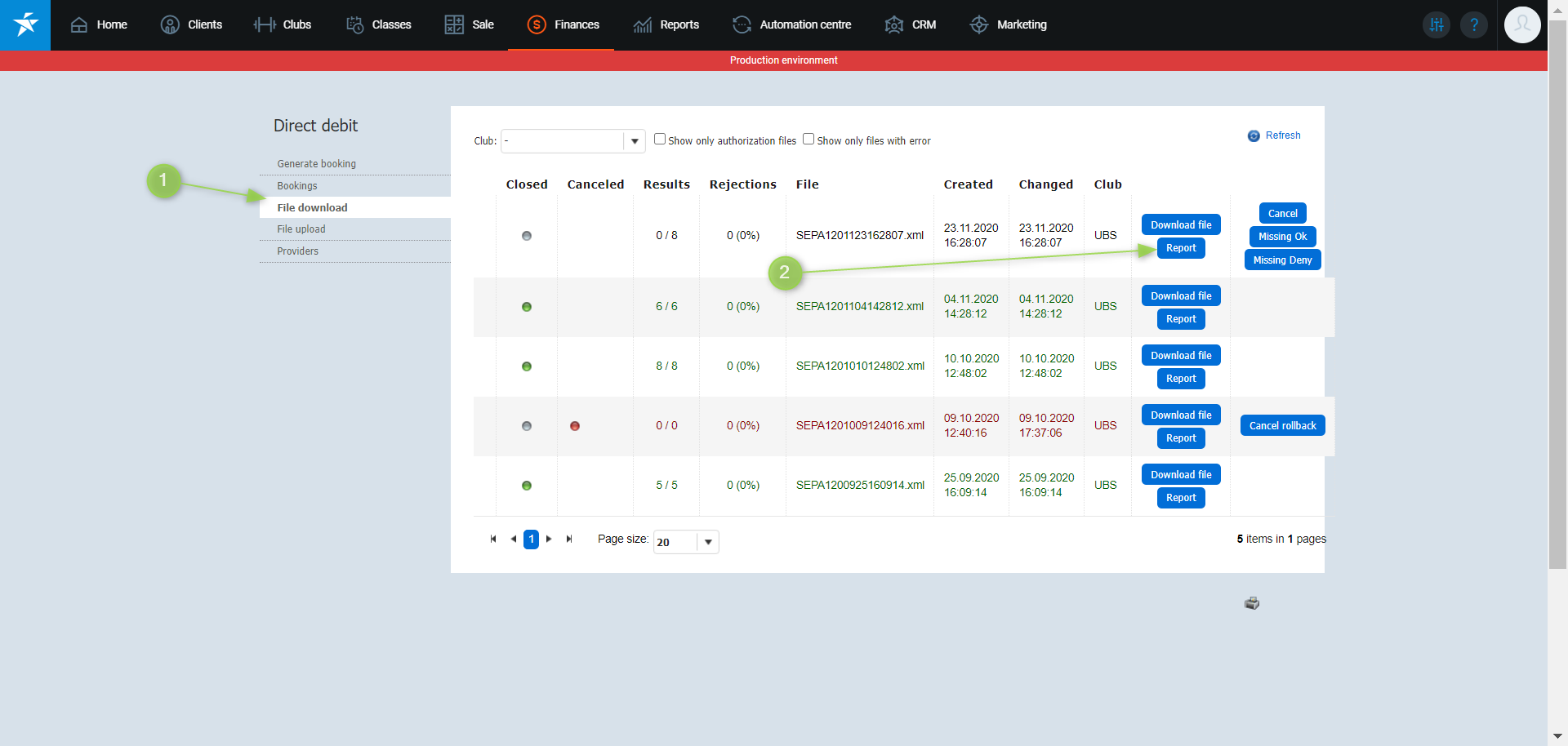Click the next page arrow in pager
1568x746 pixels.
[x=549, y=539]
